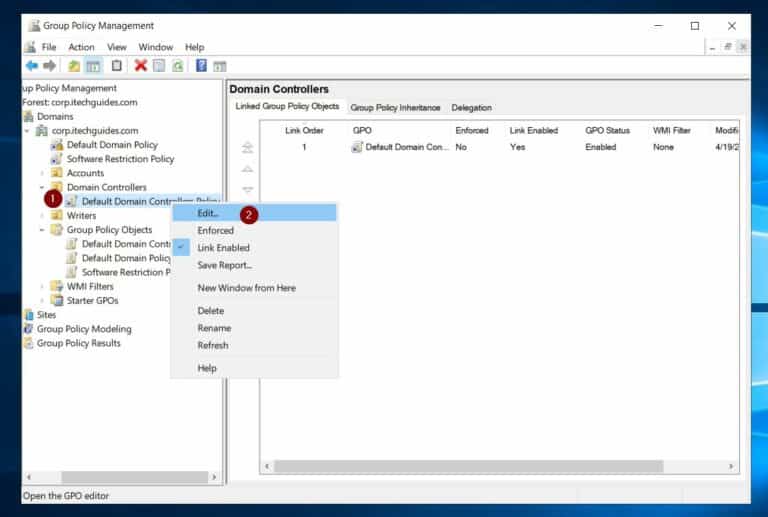Click the Forward arrow toolbar icon
768x517 pixels.
tap(49, 66)
